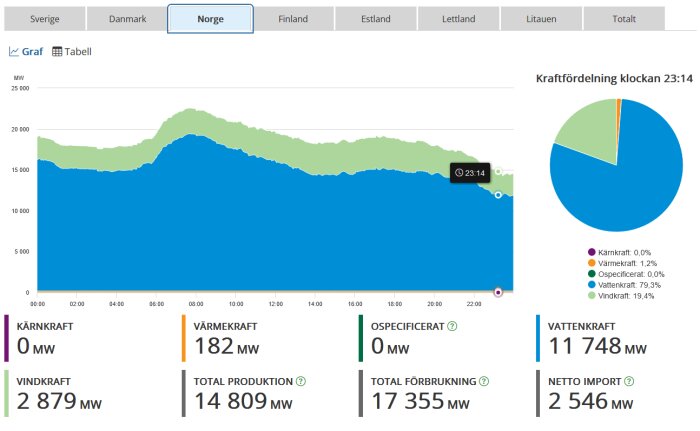This screenshot has width=700, height=431.
Task: Click the Vindkraft light green legend dot
Action: coord(592,295)
